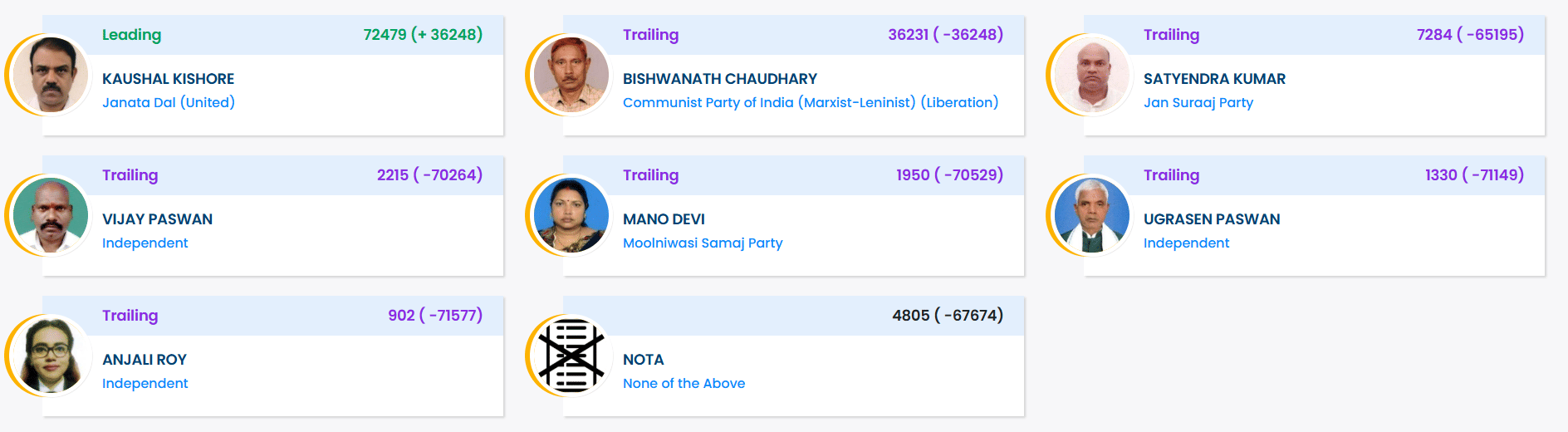Click the Moolniwasi Samaj Party label
This screenshot has height=432, width=1568.
702,243
